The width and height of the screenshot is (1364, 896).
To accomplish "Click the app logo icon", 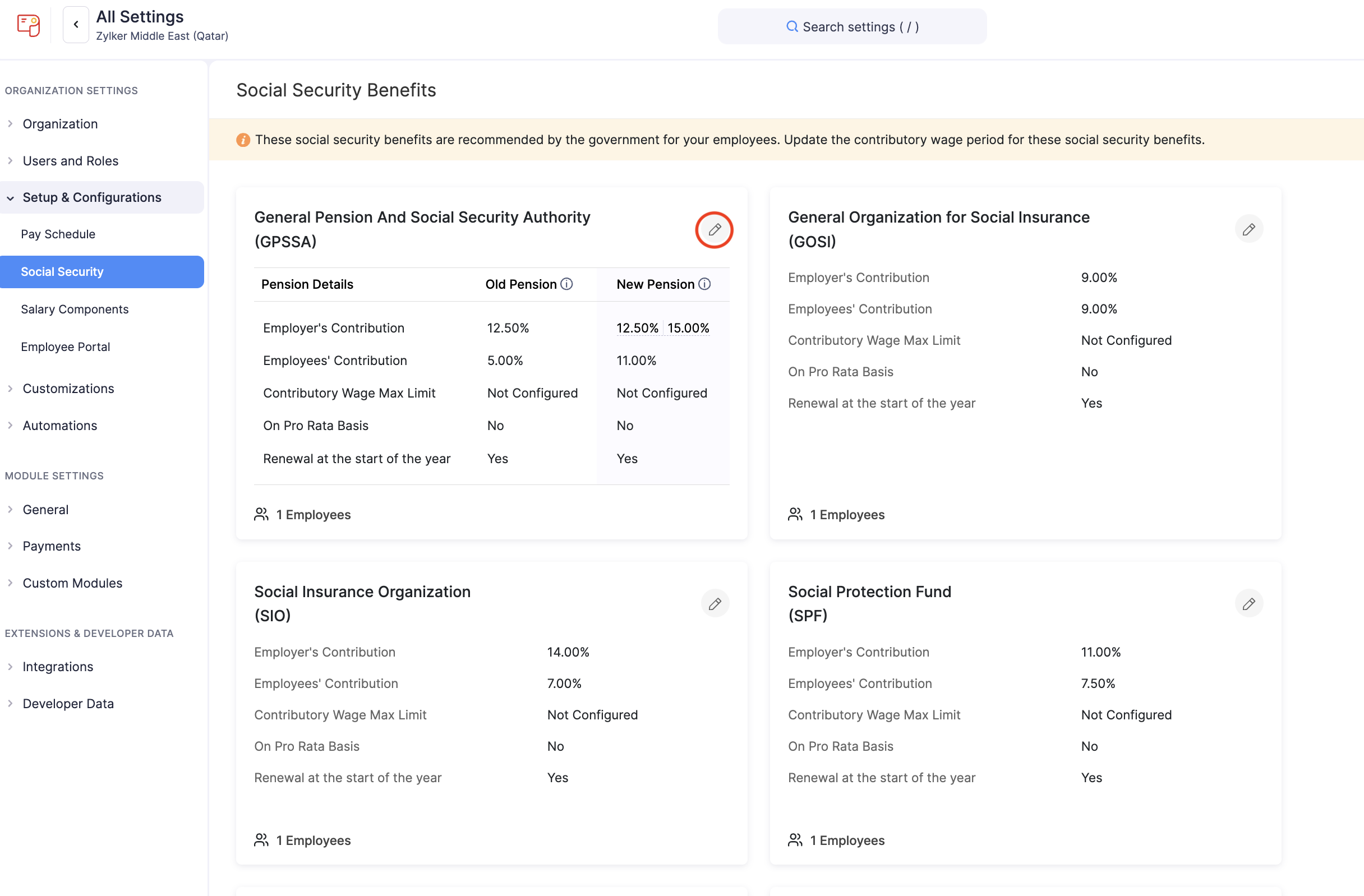I will [28, 25].
